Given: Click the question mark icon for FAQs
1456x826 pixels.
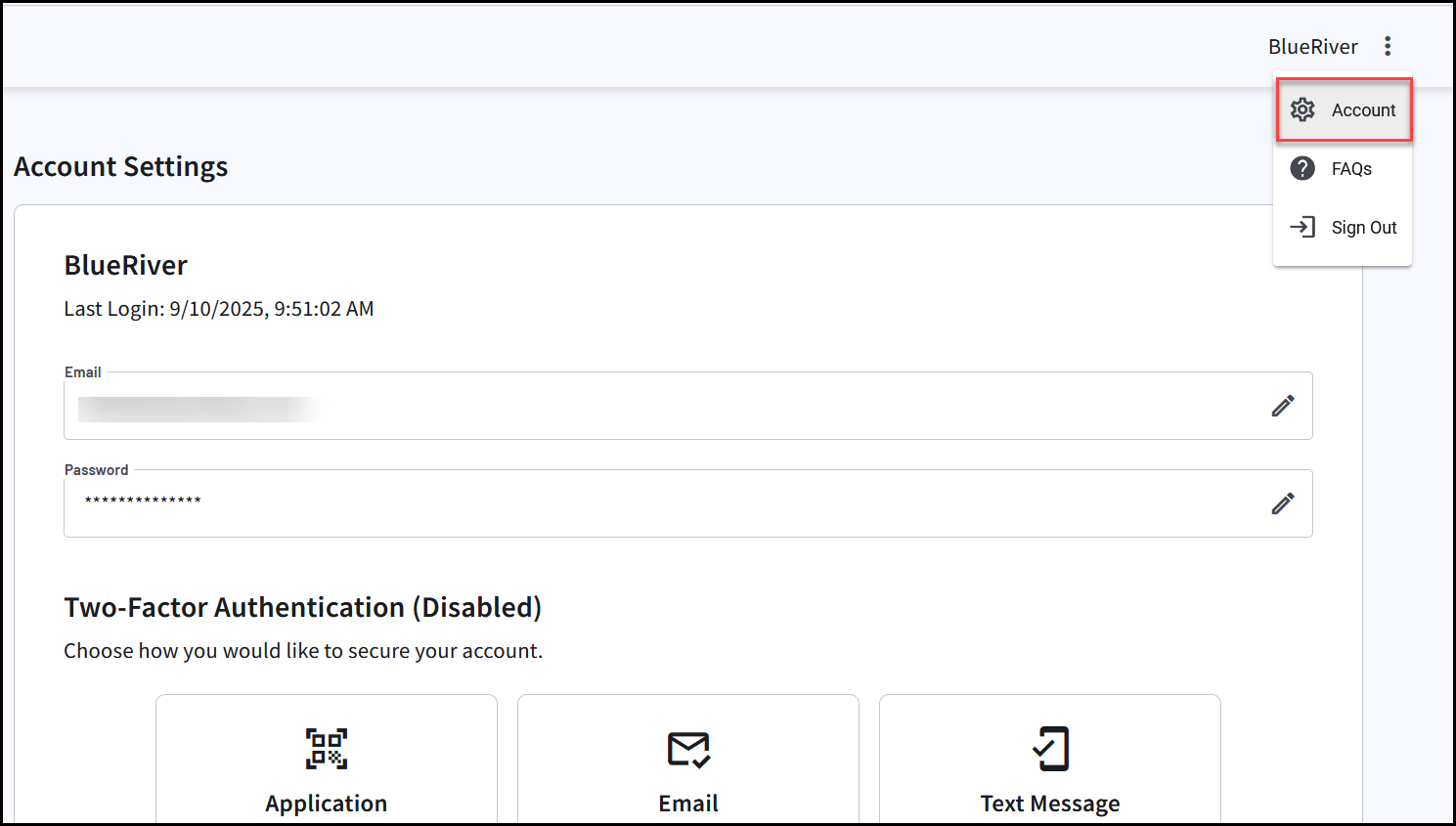Looking at the screenshot, I should (x=1302, y=168).
